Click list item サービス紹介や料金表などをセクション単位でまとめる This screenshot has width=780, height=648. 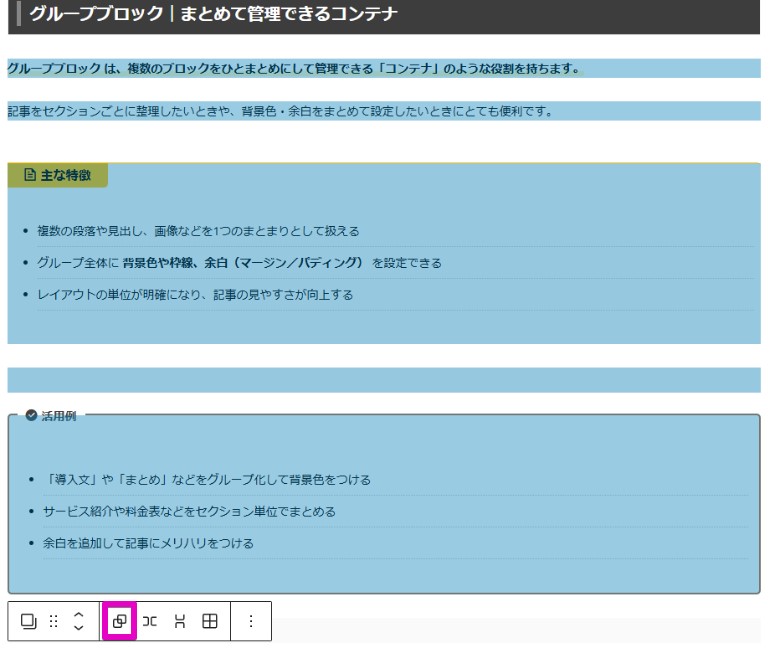tap(189, 511)
